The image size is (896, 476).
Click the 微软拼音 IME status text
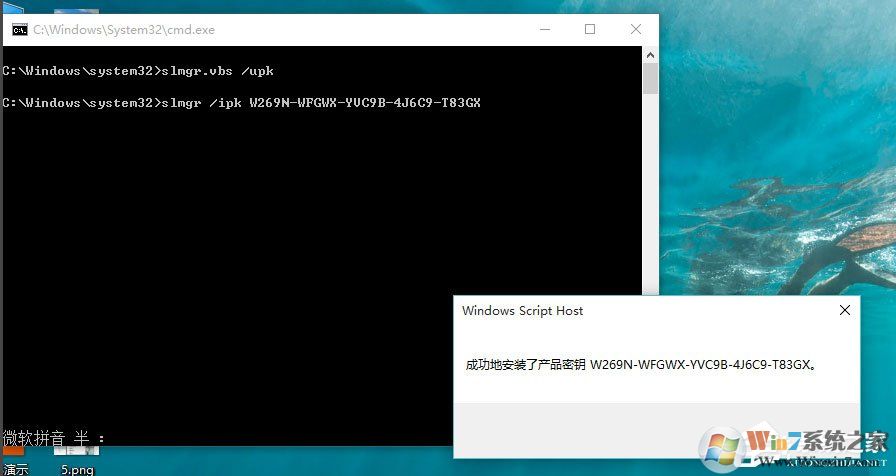pyautogui.click(x=54, y=439)
